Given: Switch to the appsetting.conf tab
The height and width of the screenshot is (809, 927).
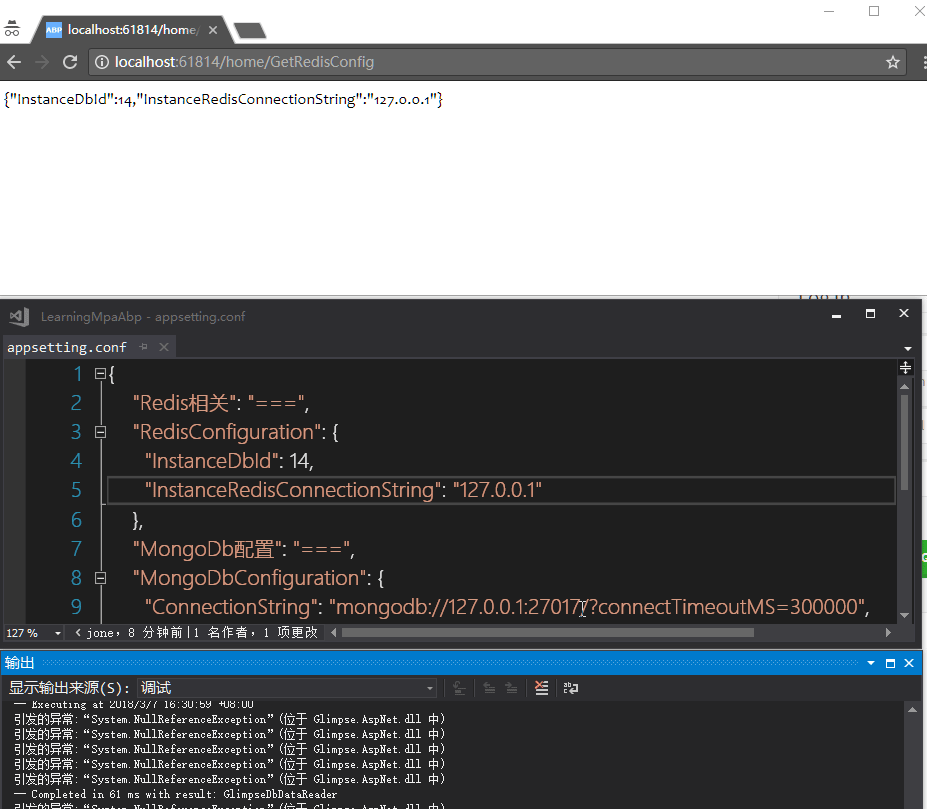Looking at the screenshot, I should pos(67,347).
